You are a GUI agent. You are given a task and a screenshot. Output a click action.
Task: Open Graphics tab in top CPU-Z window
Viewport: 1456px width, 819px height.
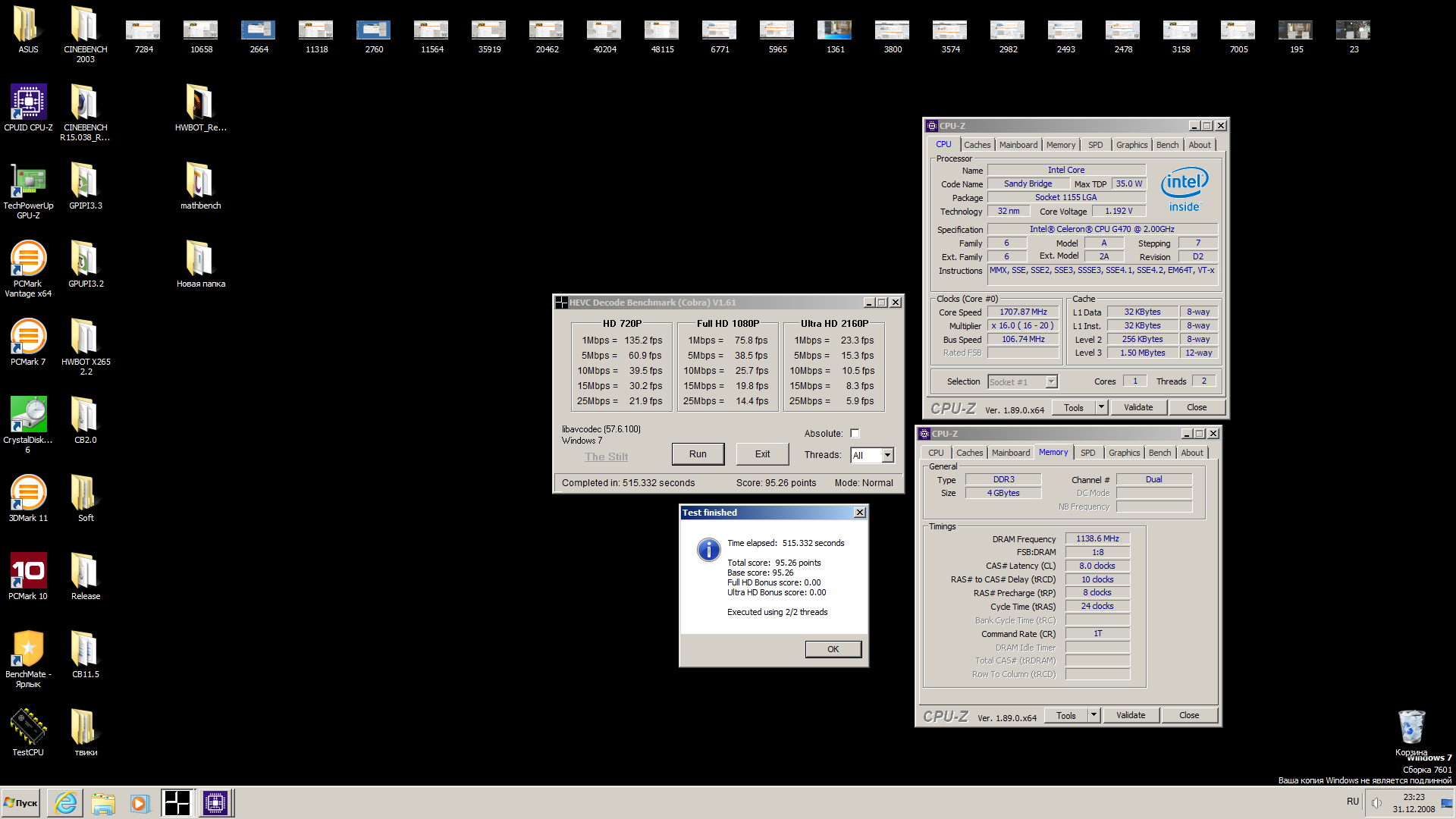tap(1131, 145)
